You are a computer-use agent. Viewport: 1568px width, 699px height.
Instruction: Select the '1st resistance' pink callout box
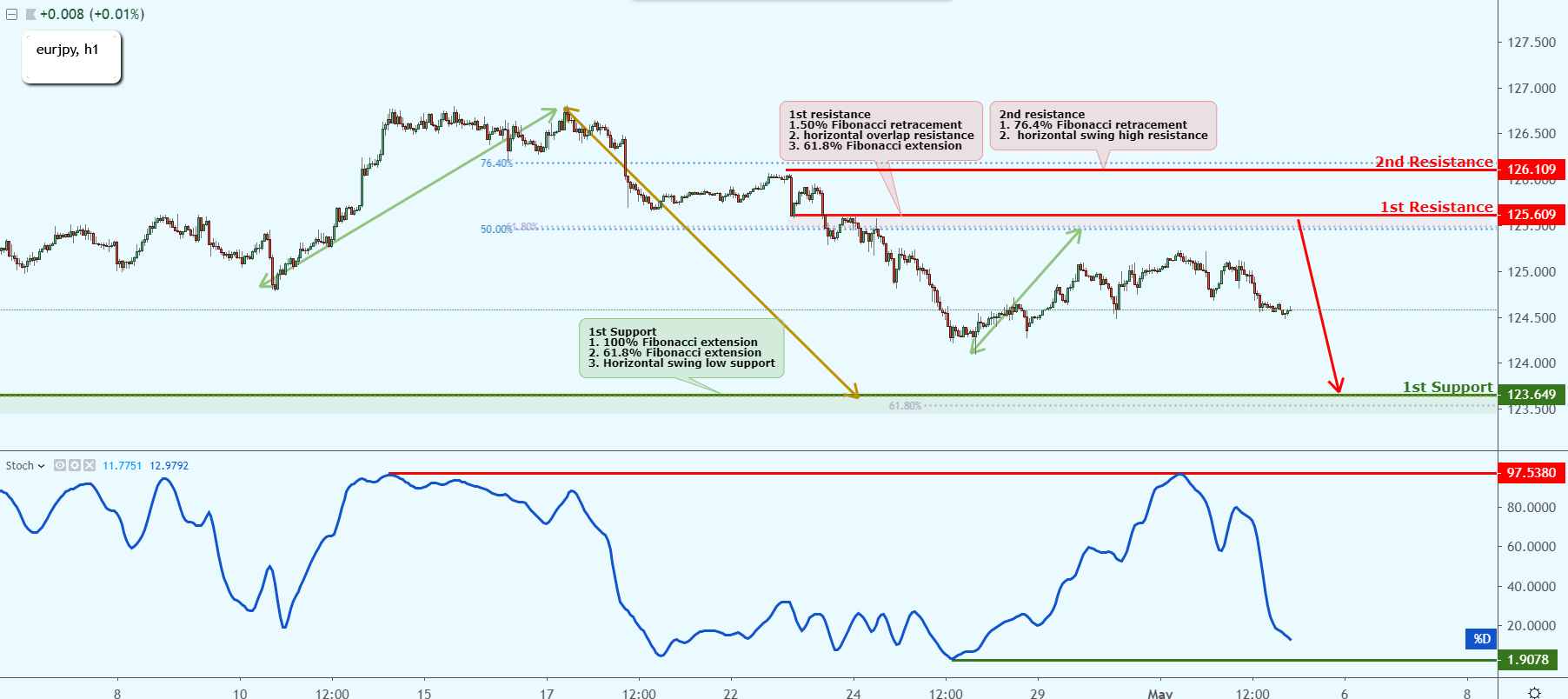tap(880, 130)
